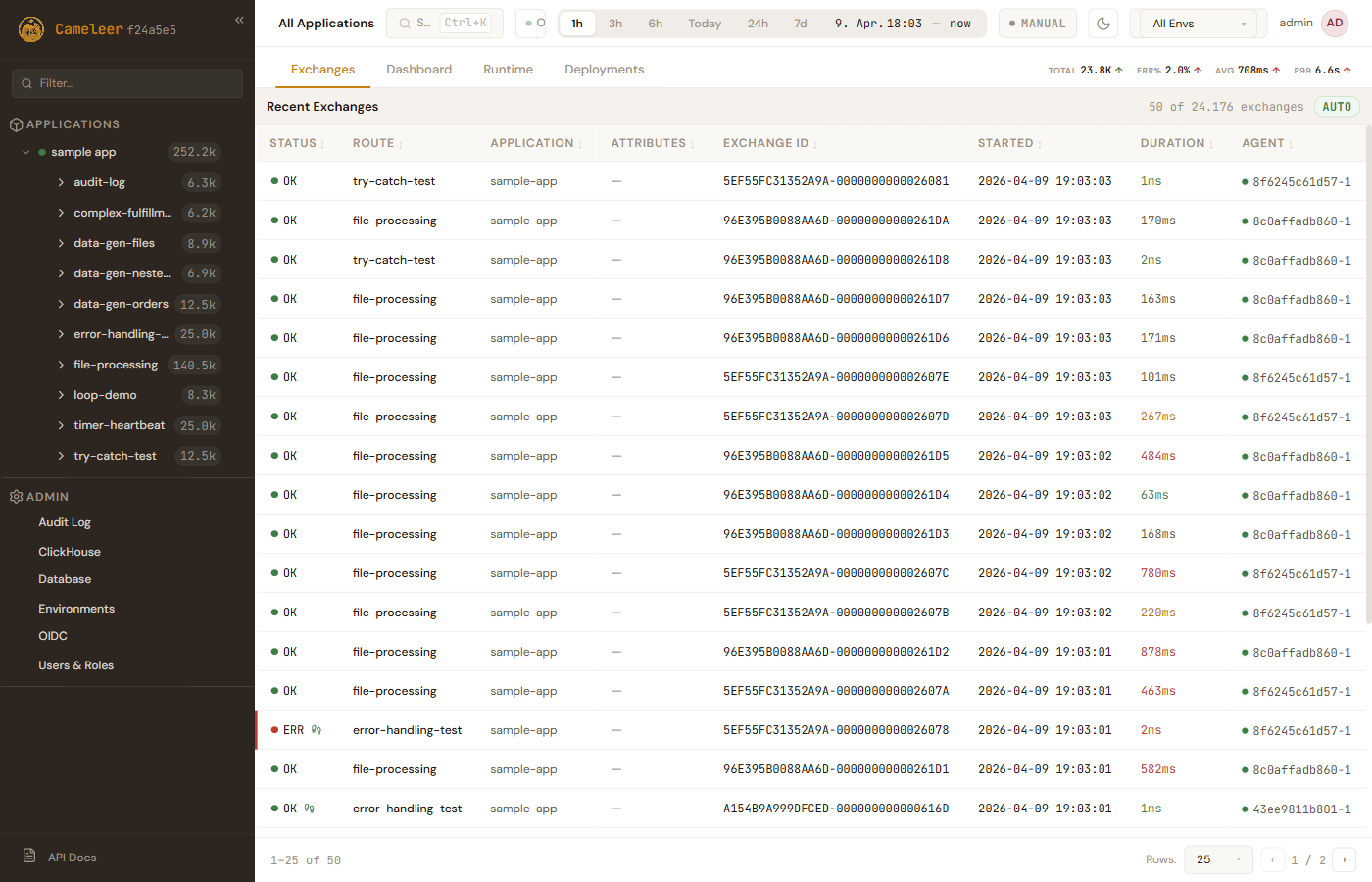Open the Deployments tab
The image size is (1372, 882).
pyautogui.click(x=604, y=70)
